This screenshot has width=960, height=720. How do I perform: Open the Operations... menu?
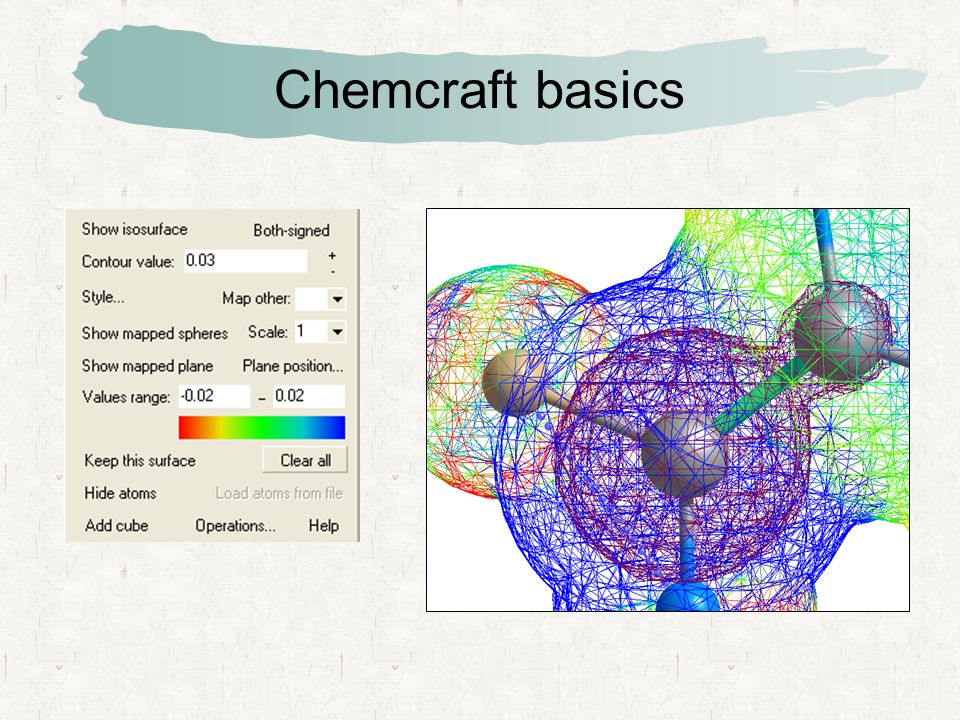[236, 526]
